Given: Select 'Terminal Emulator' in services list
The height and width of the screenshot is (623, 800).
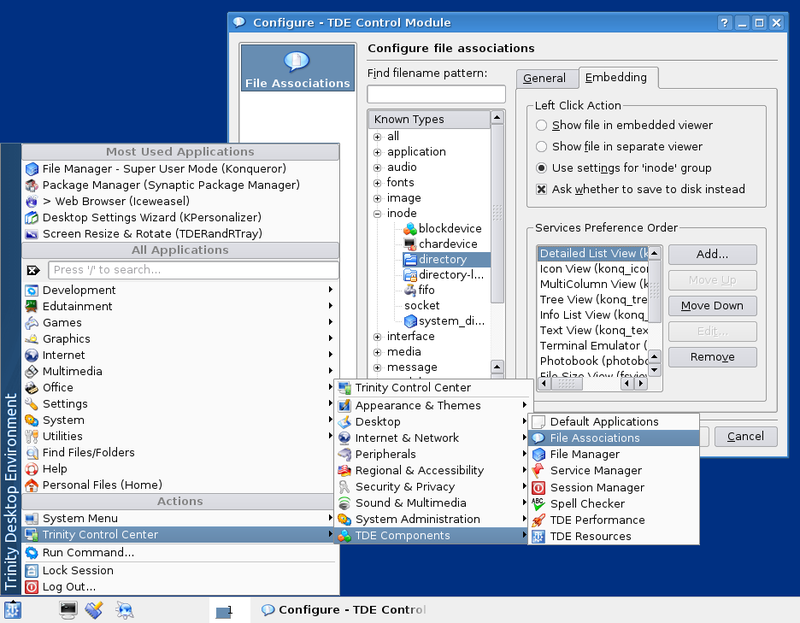Looking at the screenshot, I should [x=594, y=346].
